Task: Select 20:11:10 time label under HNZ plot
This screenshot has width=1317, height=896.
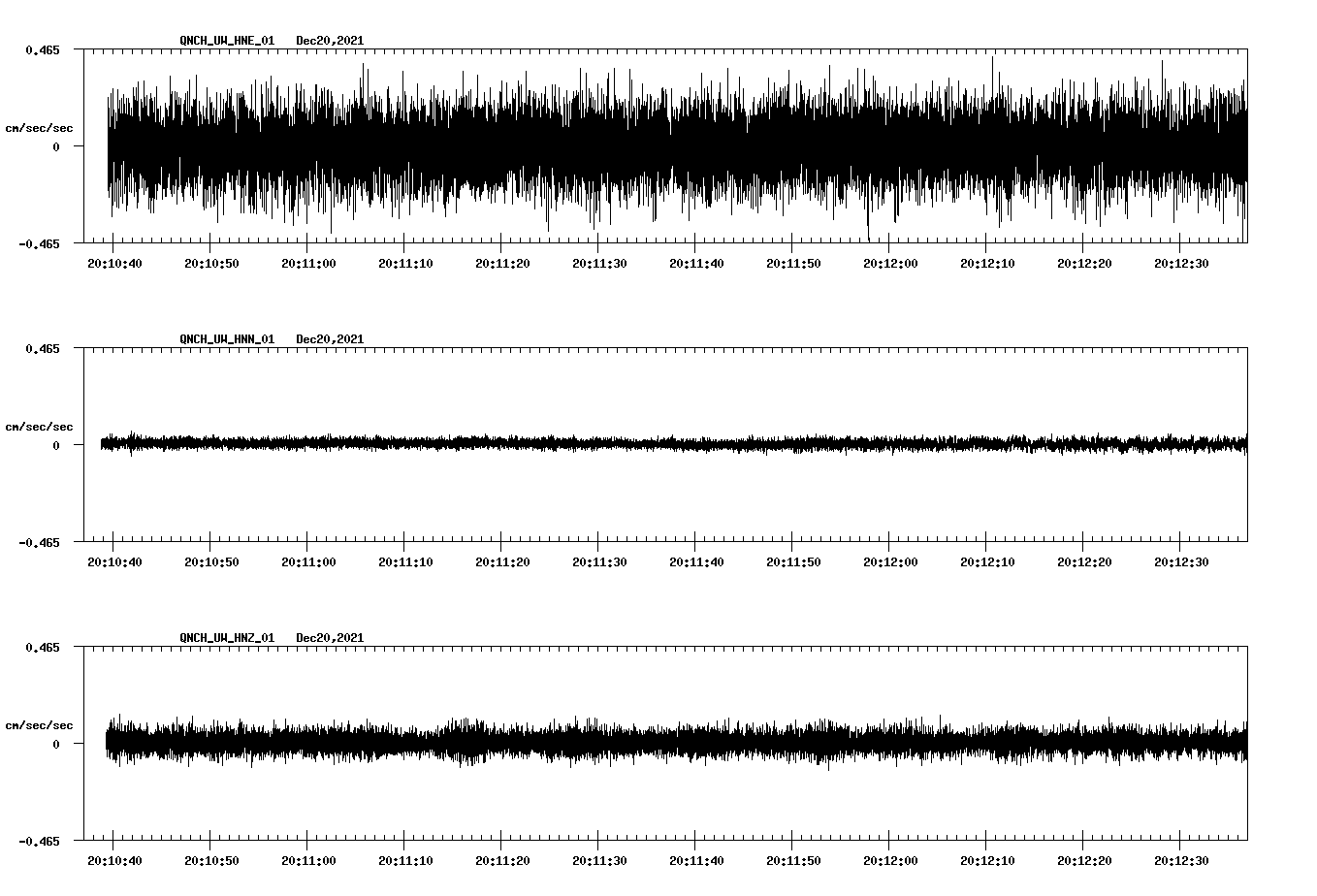Action: pyautogui.click(x=405, y=861)
